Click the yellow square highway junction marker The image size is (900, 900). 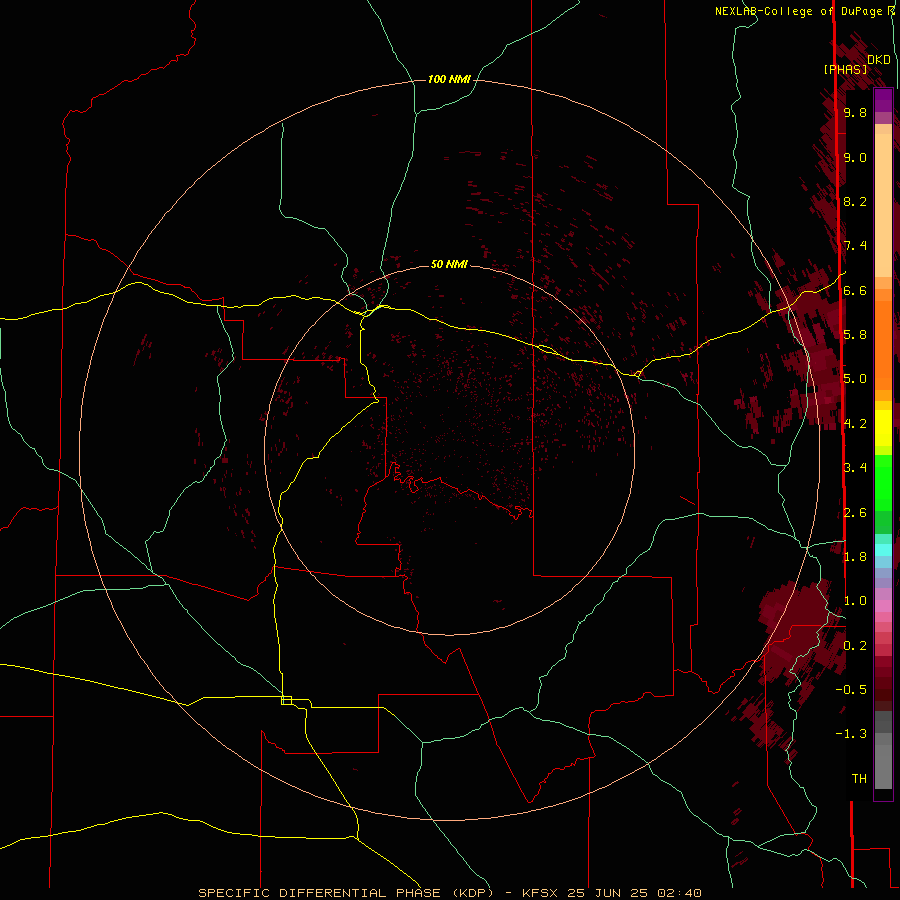click(286, 700)
